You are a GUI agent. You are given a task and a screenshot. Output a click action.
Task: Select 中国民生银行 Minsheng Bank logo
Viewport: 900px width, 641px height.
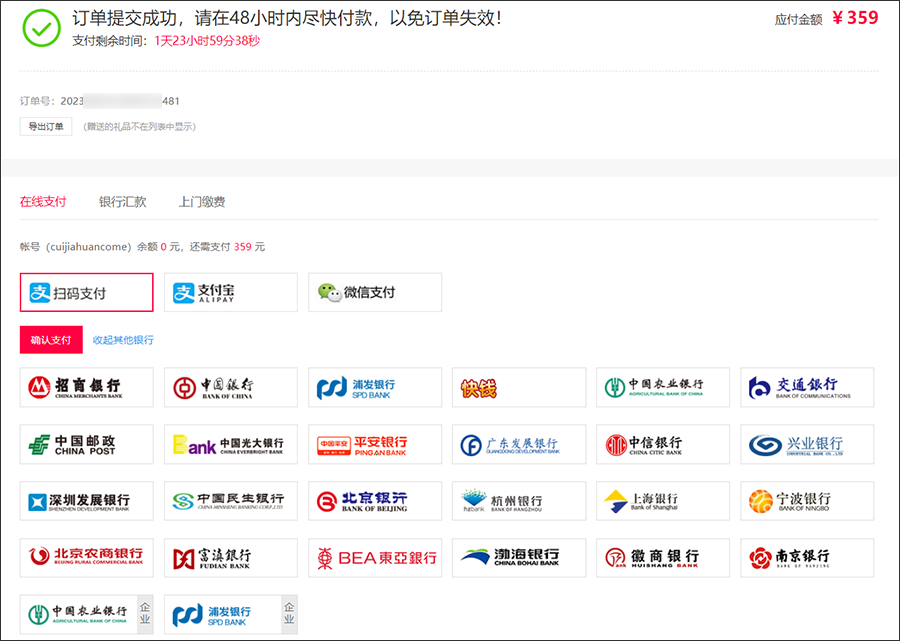[x=231, y=501]
